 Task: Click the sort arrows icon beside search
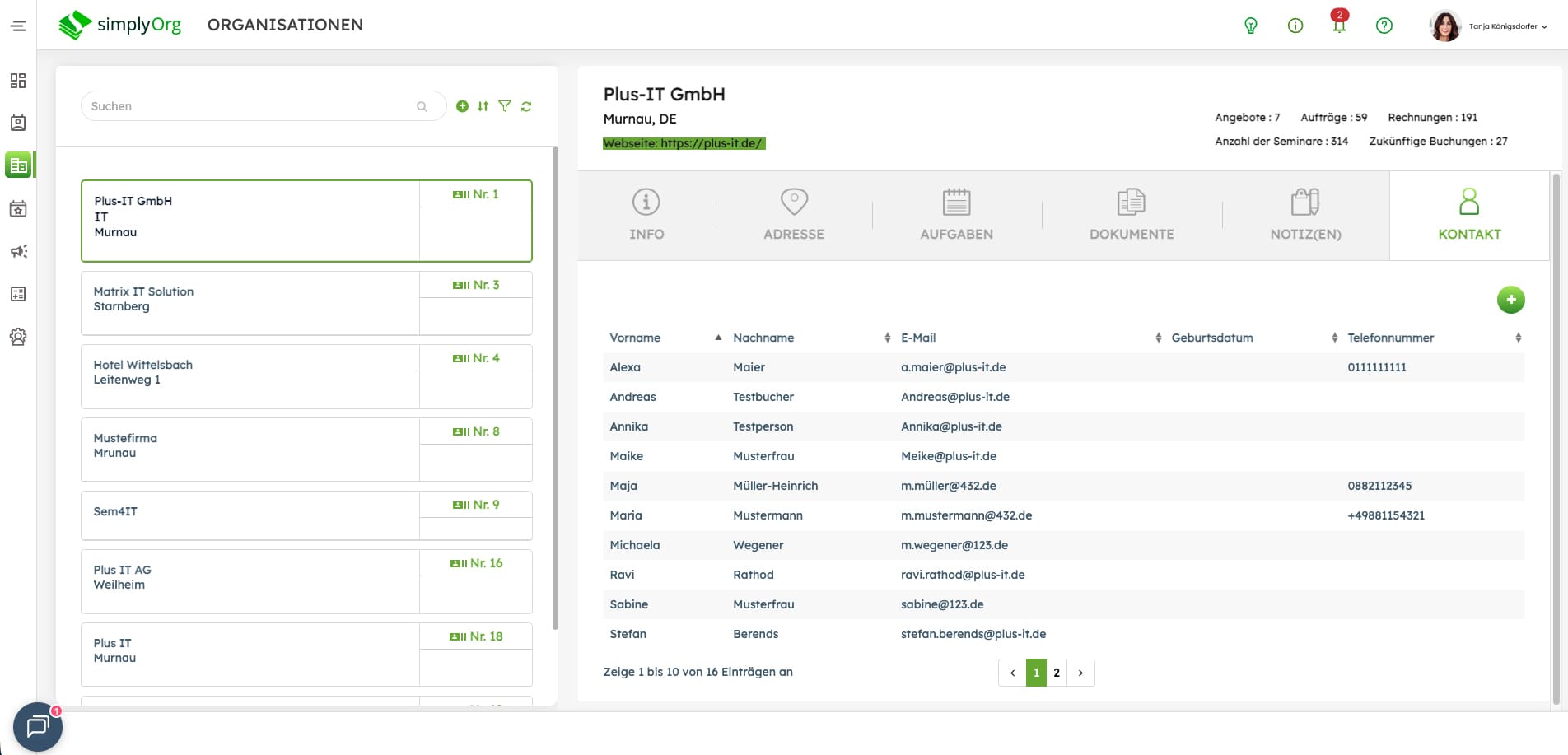tap(483, 106)
